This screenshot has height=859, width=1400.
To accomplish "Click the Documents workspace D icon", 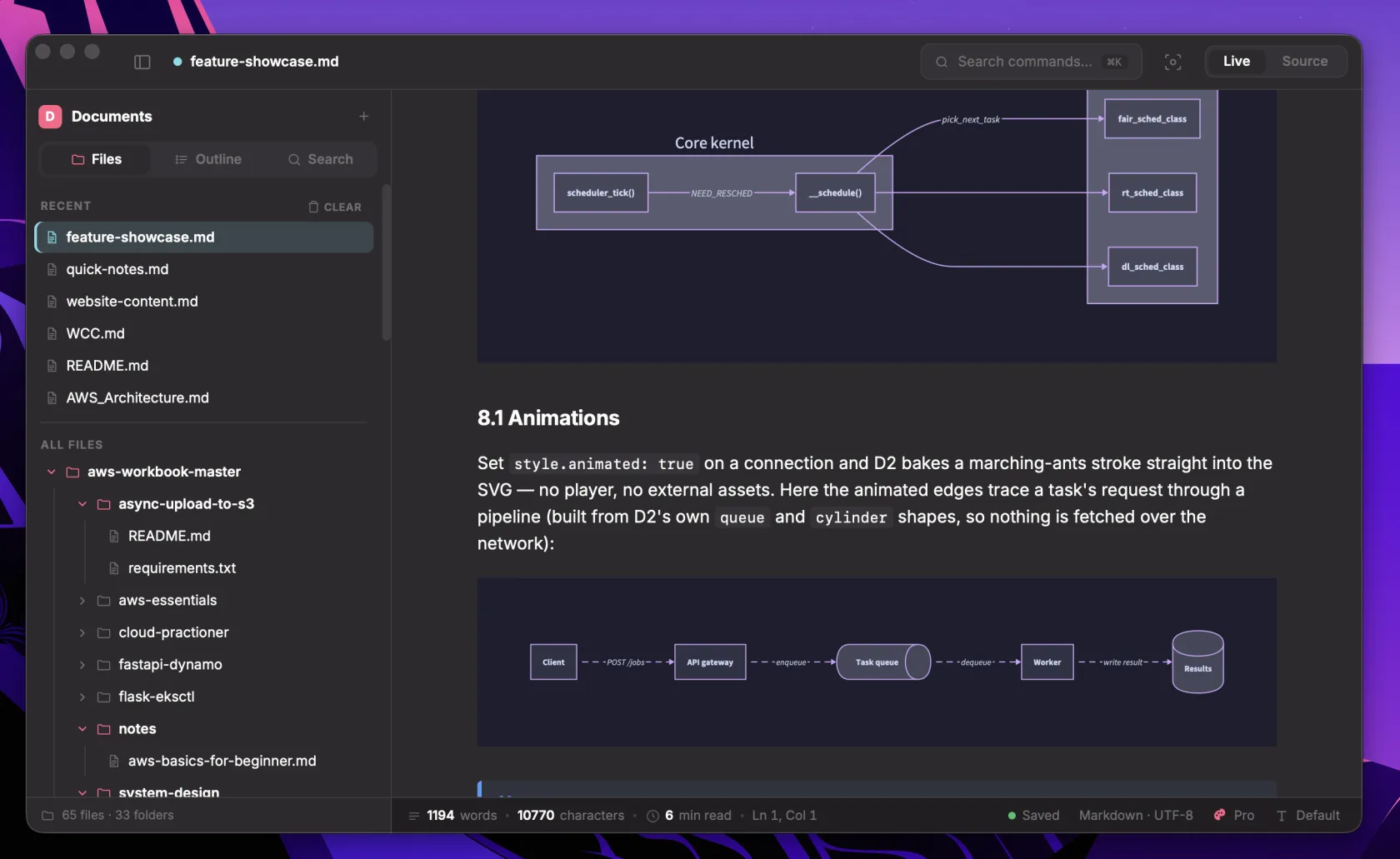I will pyautogui.click(x=50, y=117).
